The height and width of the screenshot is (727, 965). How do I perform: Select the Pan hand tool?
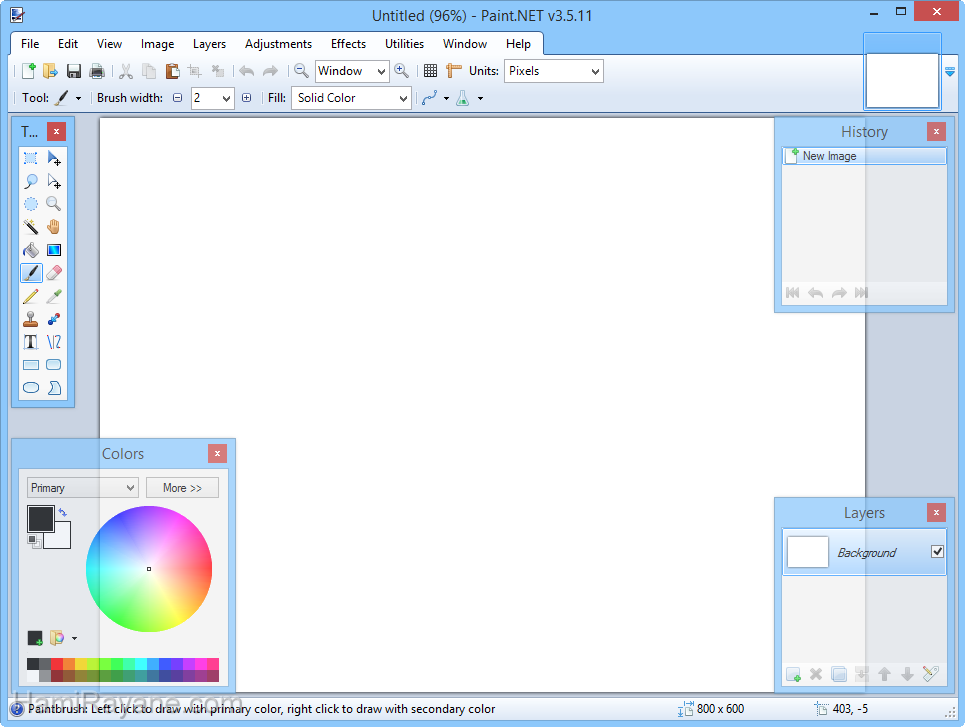[54, 227]
